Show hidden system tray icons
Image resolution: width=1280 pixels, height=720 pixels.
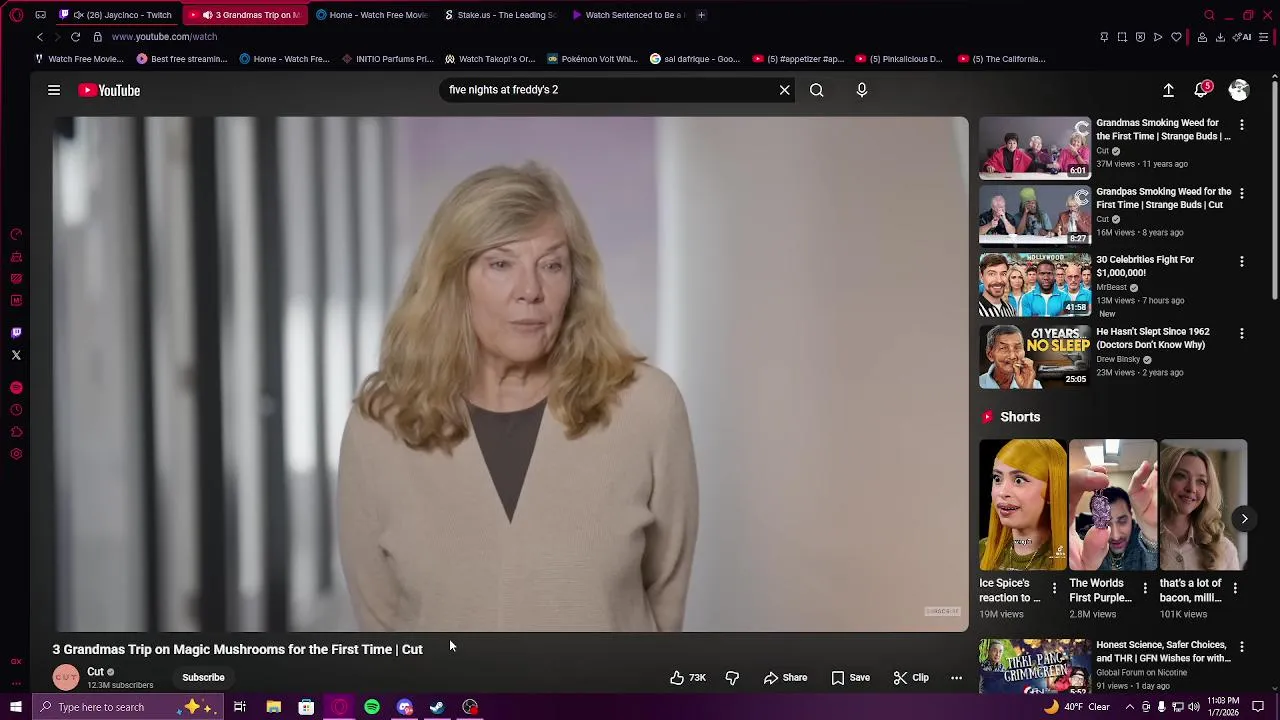point(1130,707)
